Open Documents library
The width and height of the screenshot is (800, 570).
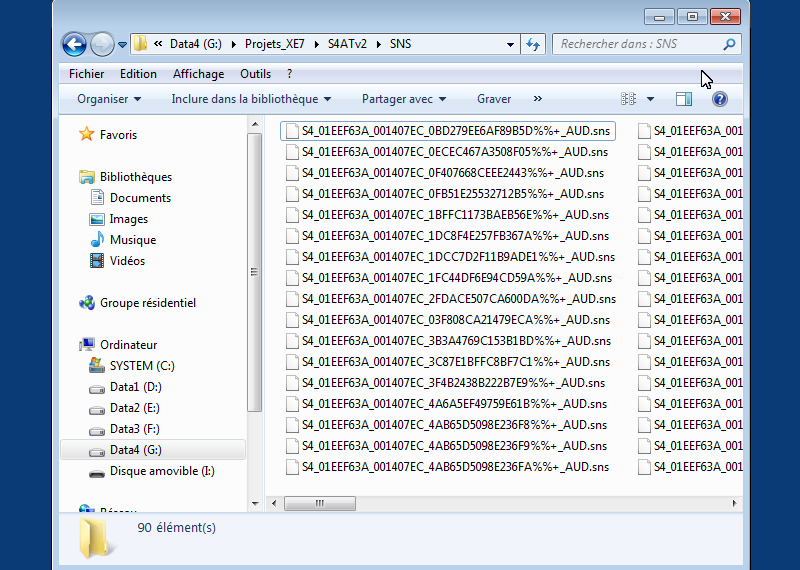tap(140, 198)
